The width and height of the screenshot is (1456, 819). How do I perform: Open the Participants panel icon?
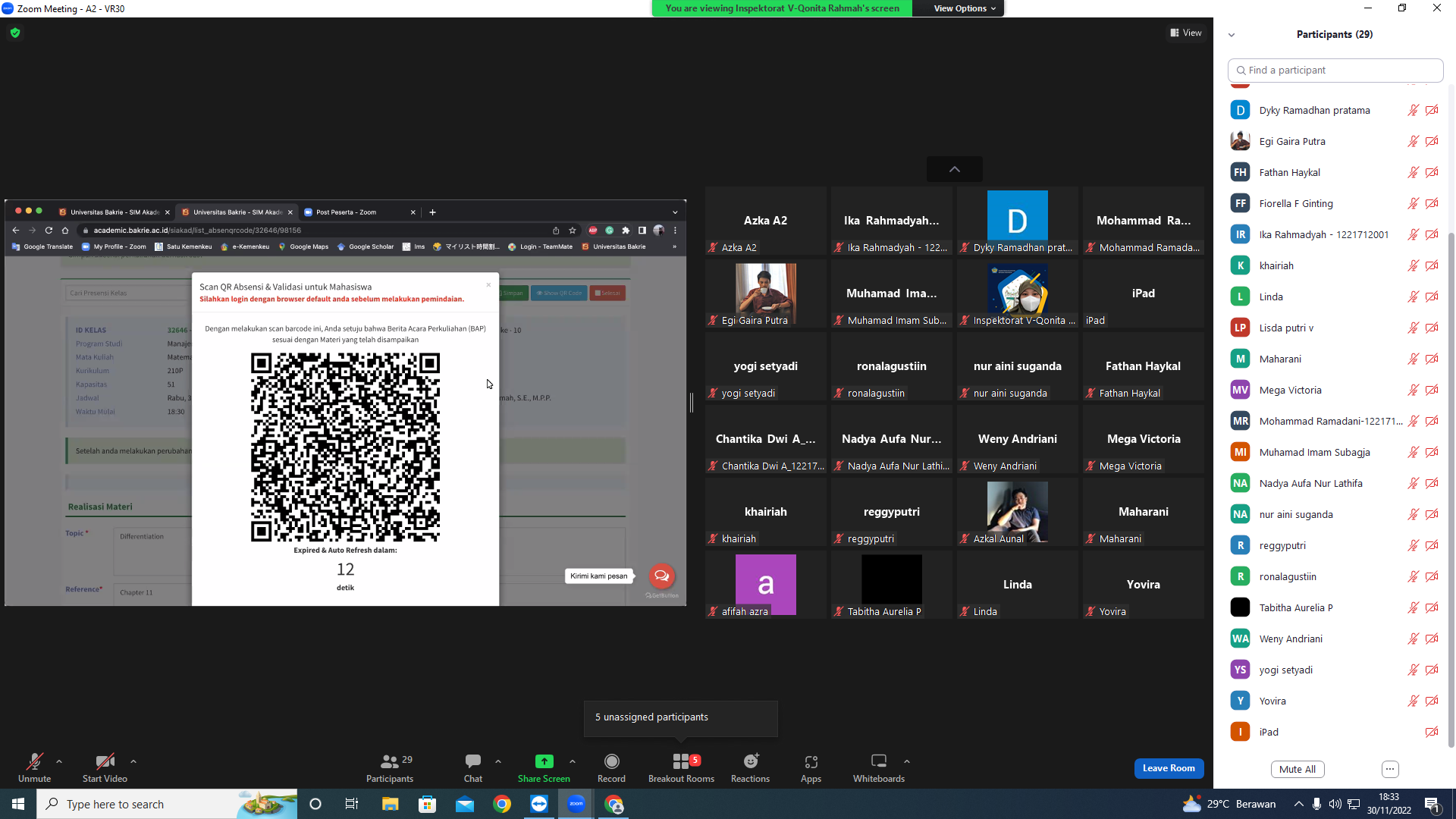click(x=390, y=761)
